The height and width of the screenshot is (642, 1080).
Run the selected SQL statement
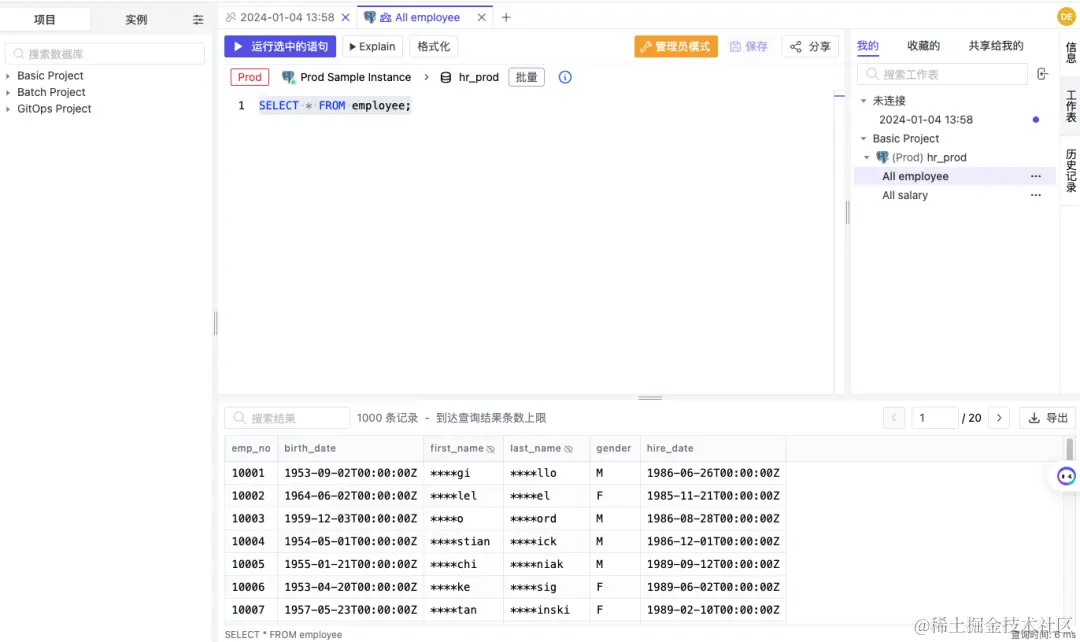coord(280,46)
